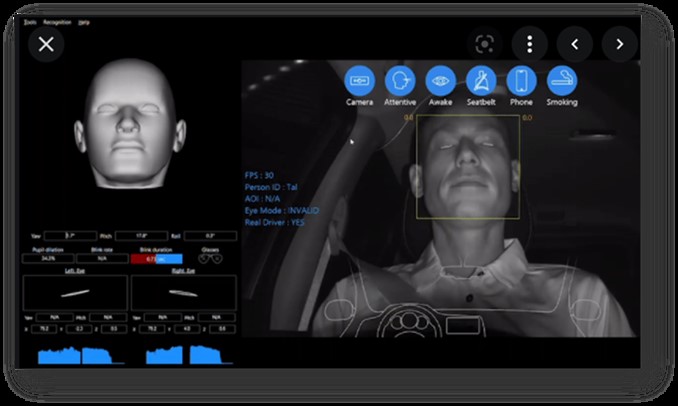Click the Pupil dilation value field
The image size is (678, 406).
pyautogui.click(x=46, y=258)
